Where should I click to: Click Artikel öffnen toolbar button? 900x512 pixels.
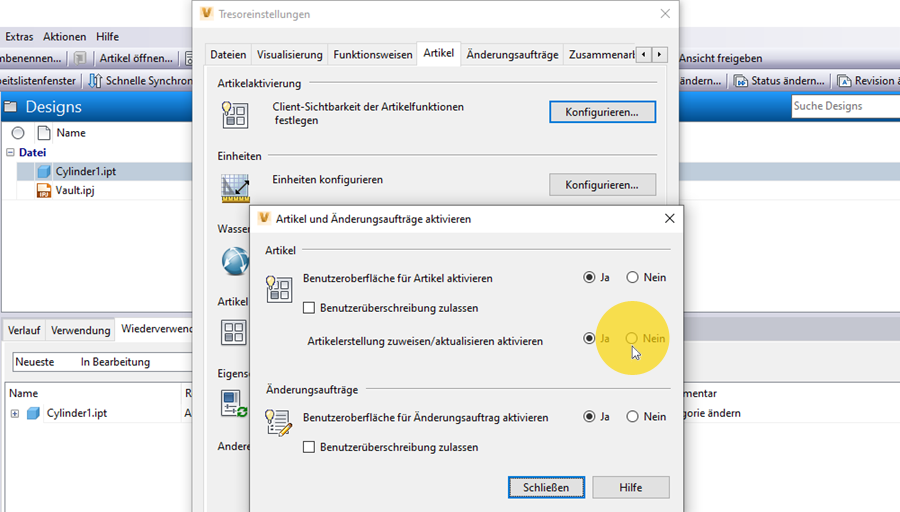pyautogui.click(x=136, y=59)
